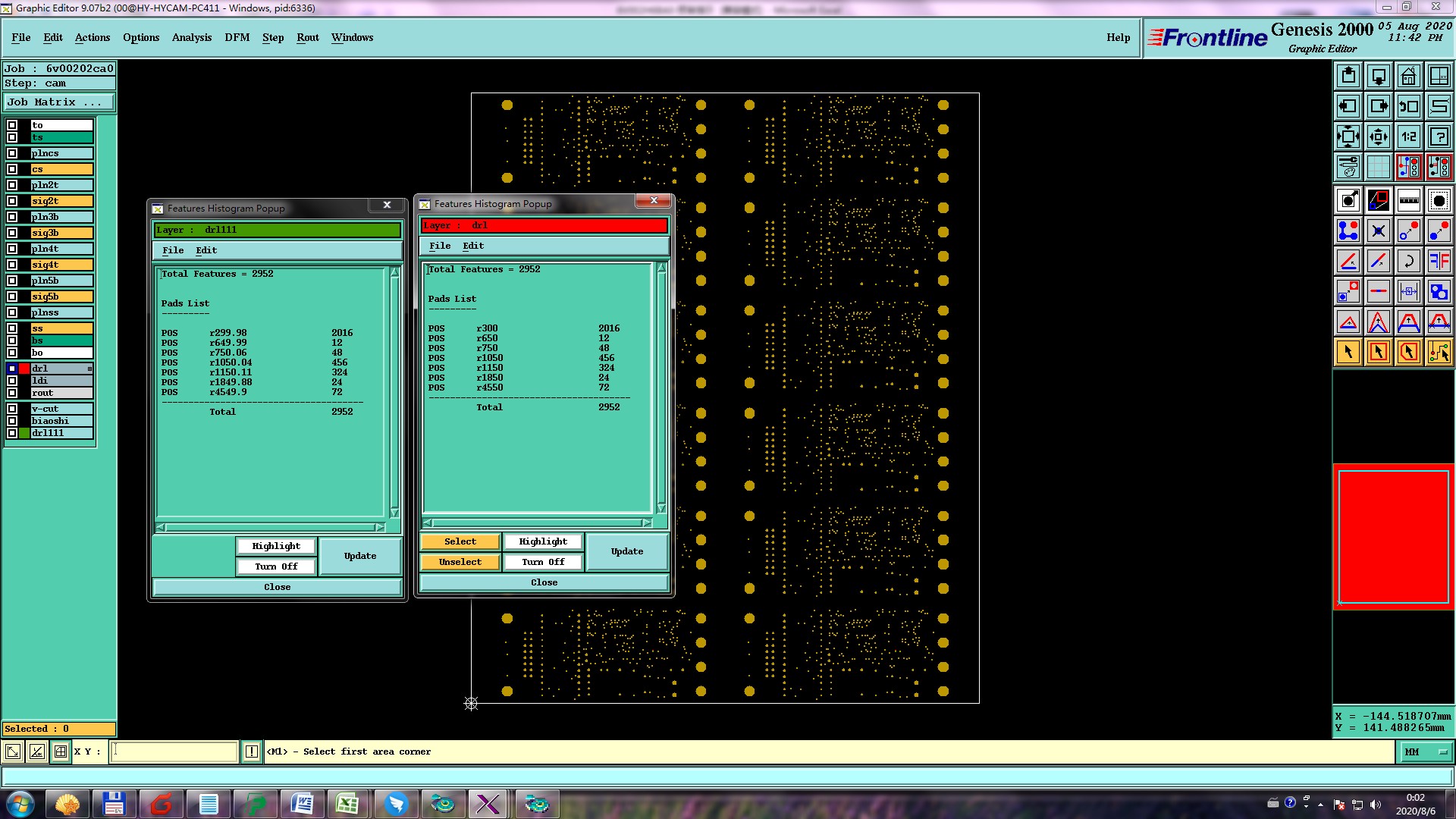
Task: Click the question mark help icon
Action: click(x=1439, y=136)
